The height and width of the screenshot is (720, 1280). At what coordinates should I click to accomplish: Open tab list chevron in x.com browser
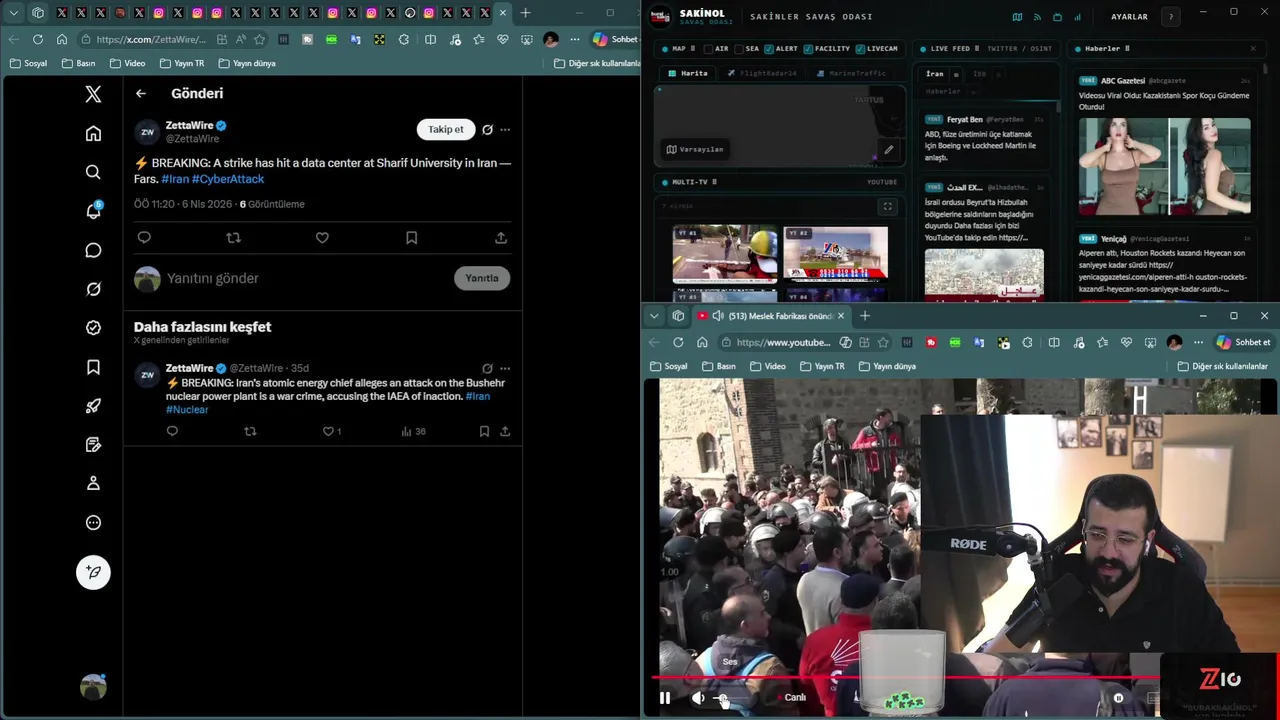[x=14, y=13]
